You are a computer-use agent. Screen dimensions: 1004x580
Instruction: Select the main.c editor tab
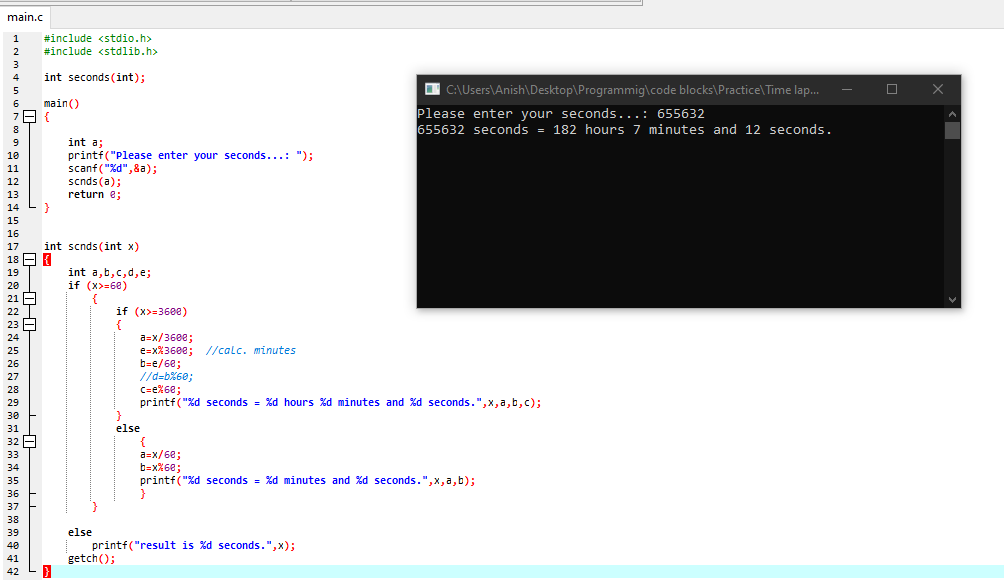[25, 17]
